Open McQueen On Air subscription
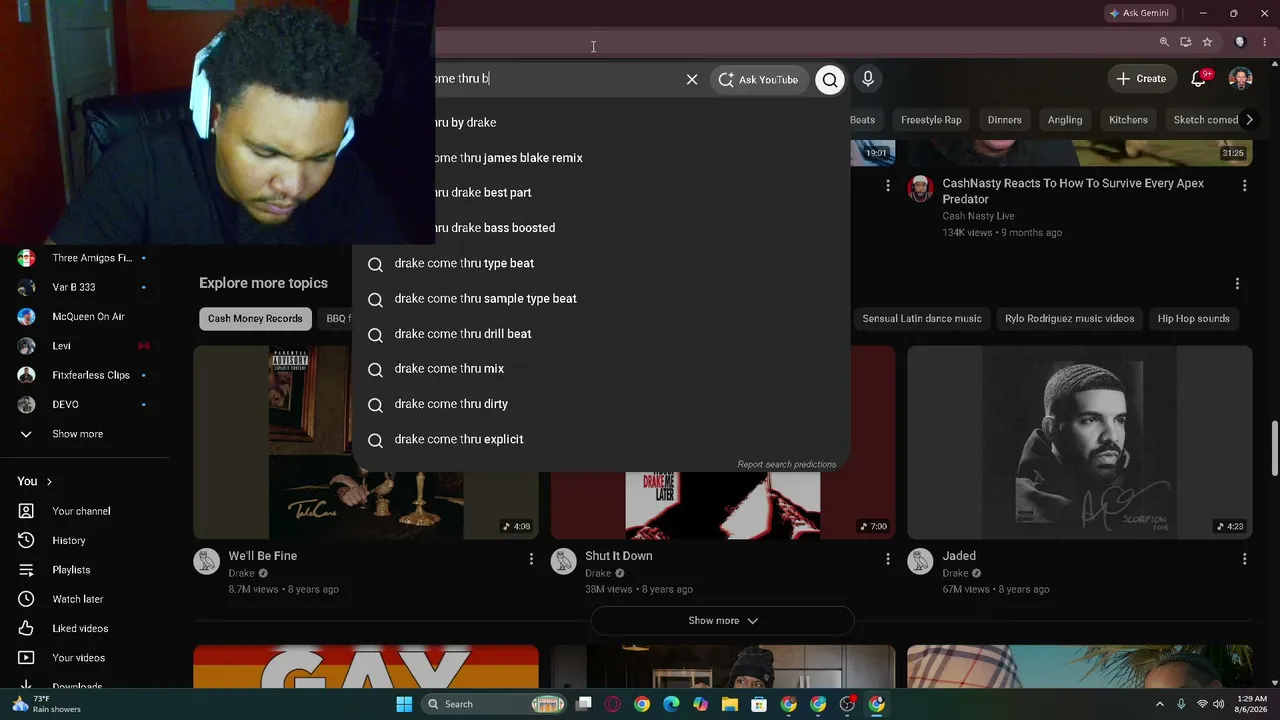Screen dimensions: 1280x720 coord(85,317)
